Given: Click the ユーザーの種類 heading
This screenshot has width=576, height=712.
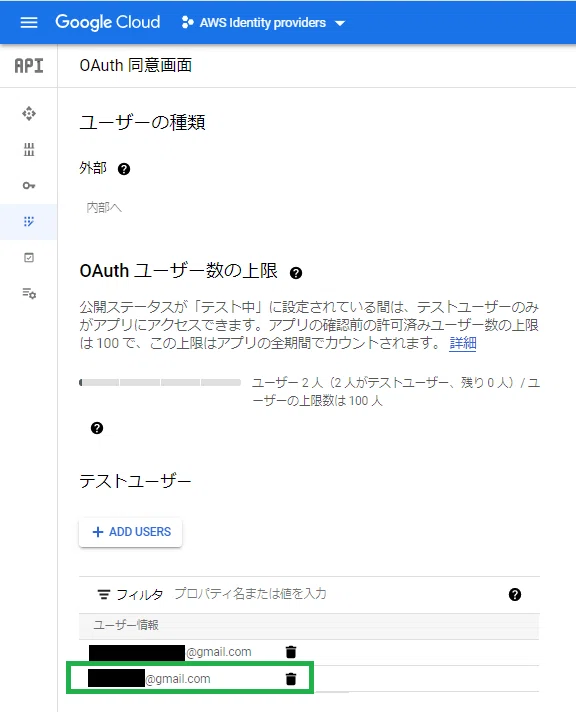Looking at the screenshot, I should point(142,122).
